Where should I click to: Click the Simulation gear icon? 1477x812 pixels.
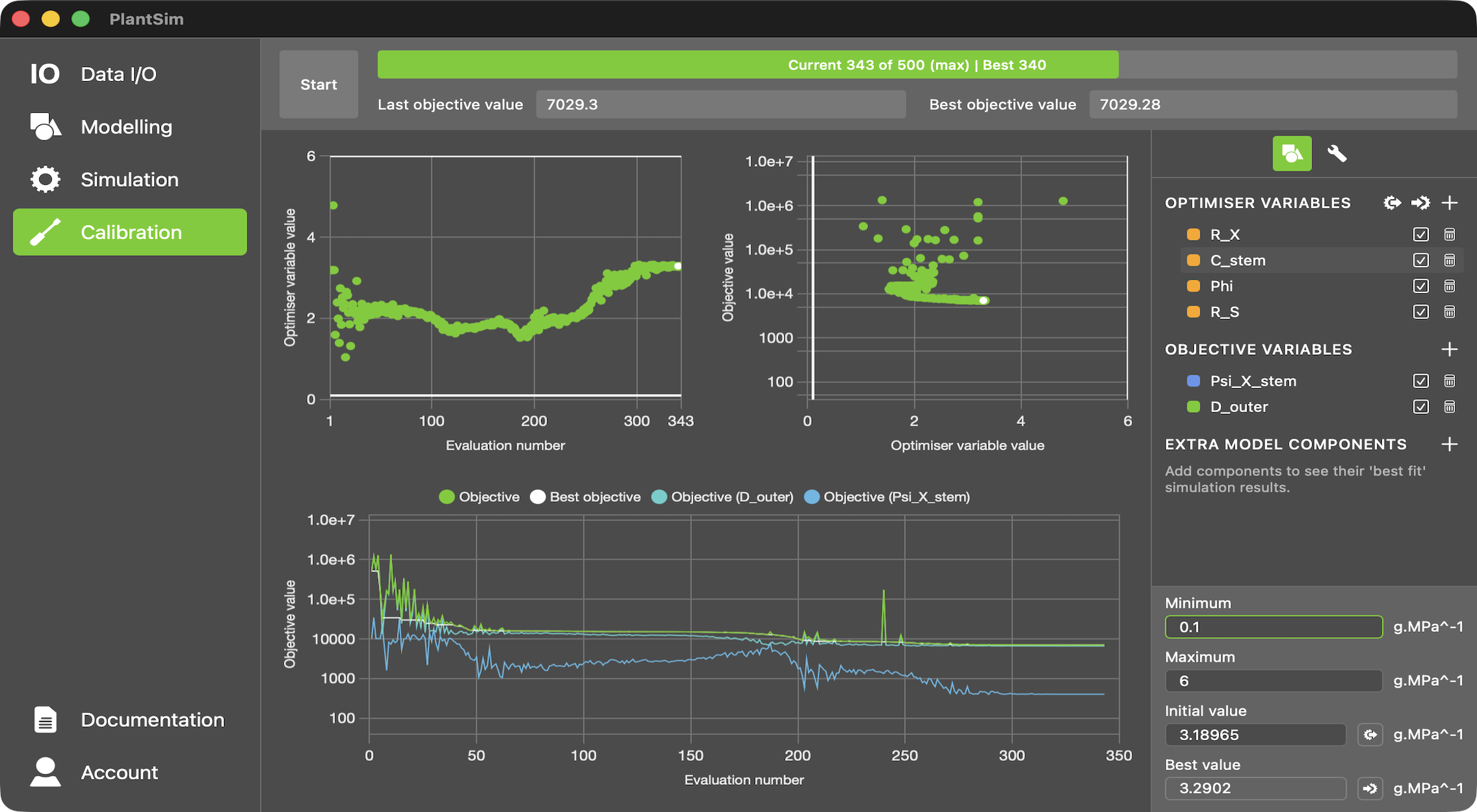[44, 179]
